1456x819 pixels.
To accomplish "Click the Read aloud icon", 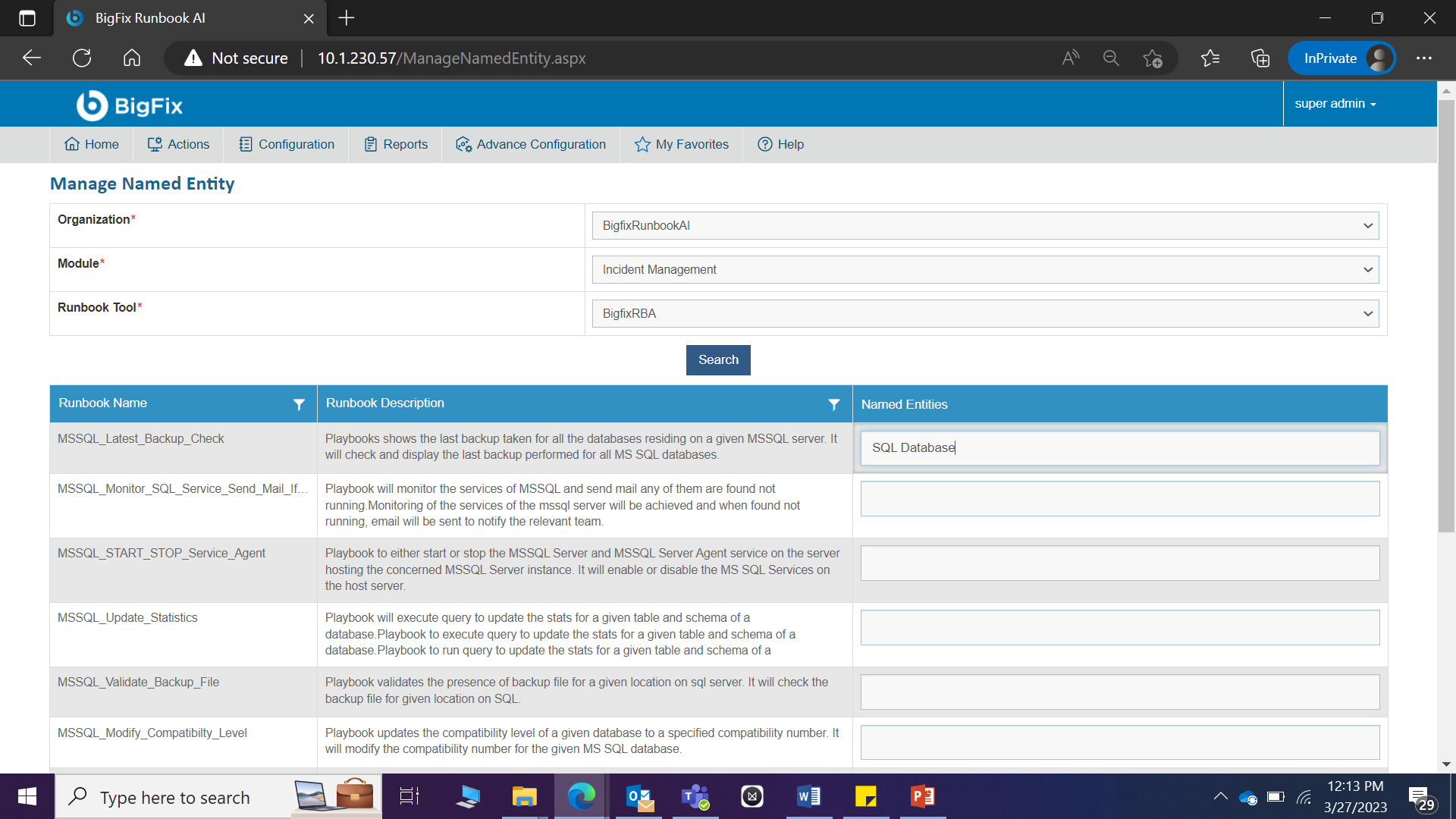I will click(x=1070, y=58).
